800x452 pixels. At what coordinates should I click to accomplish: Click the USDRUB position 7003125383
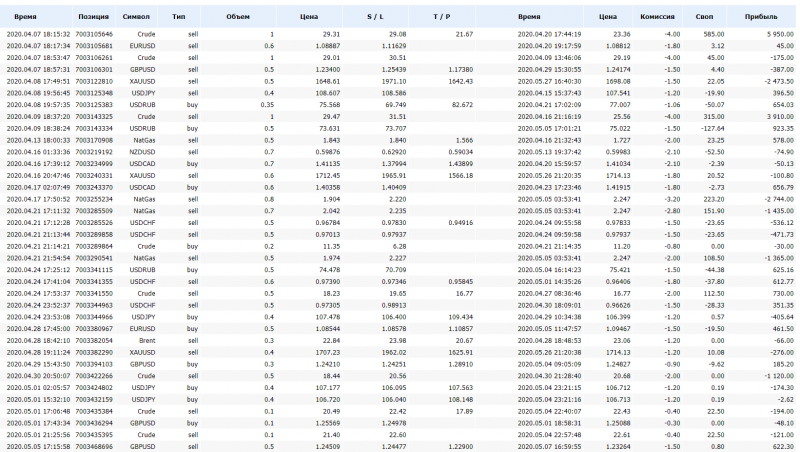pyautogui.click(x=398, y=105)
